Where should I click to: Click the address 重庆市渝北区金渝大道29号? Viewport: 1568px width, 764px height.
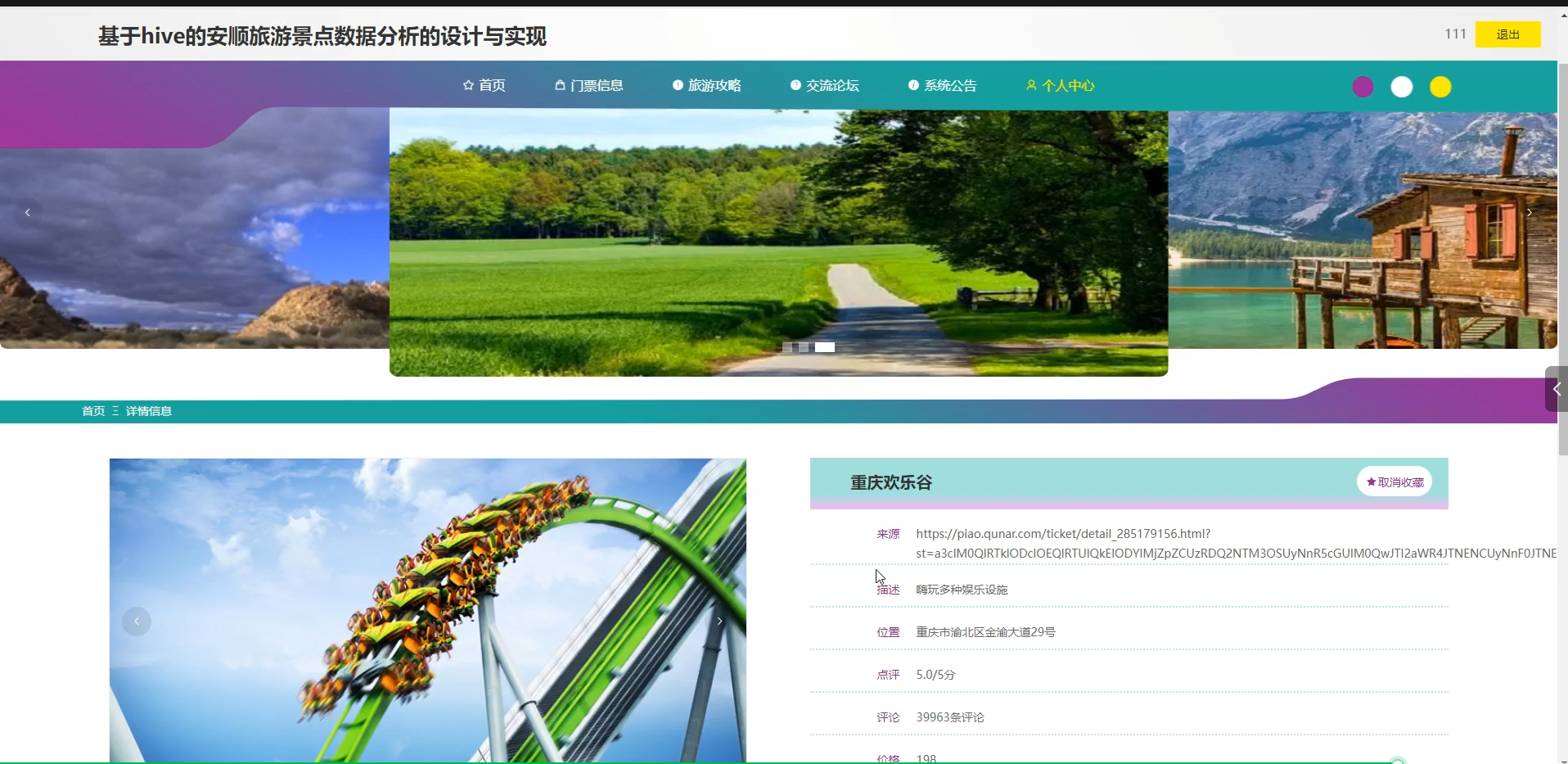[x=985, y=632]
